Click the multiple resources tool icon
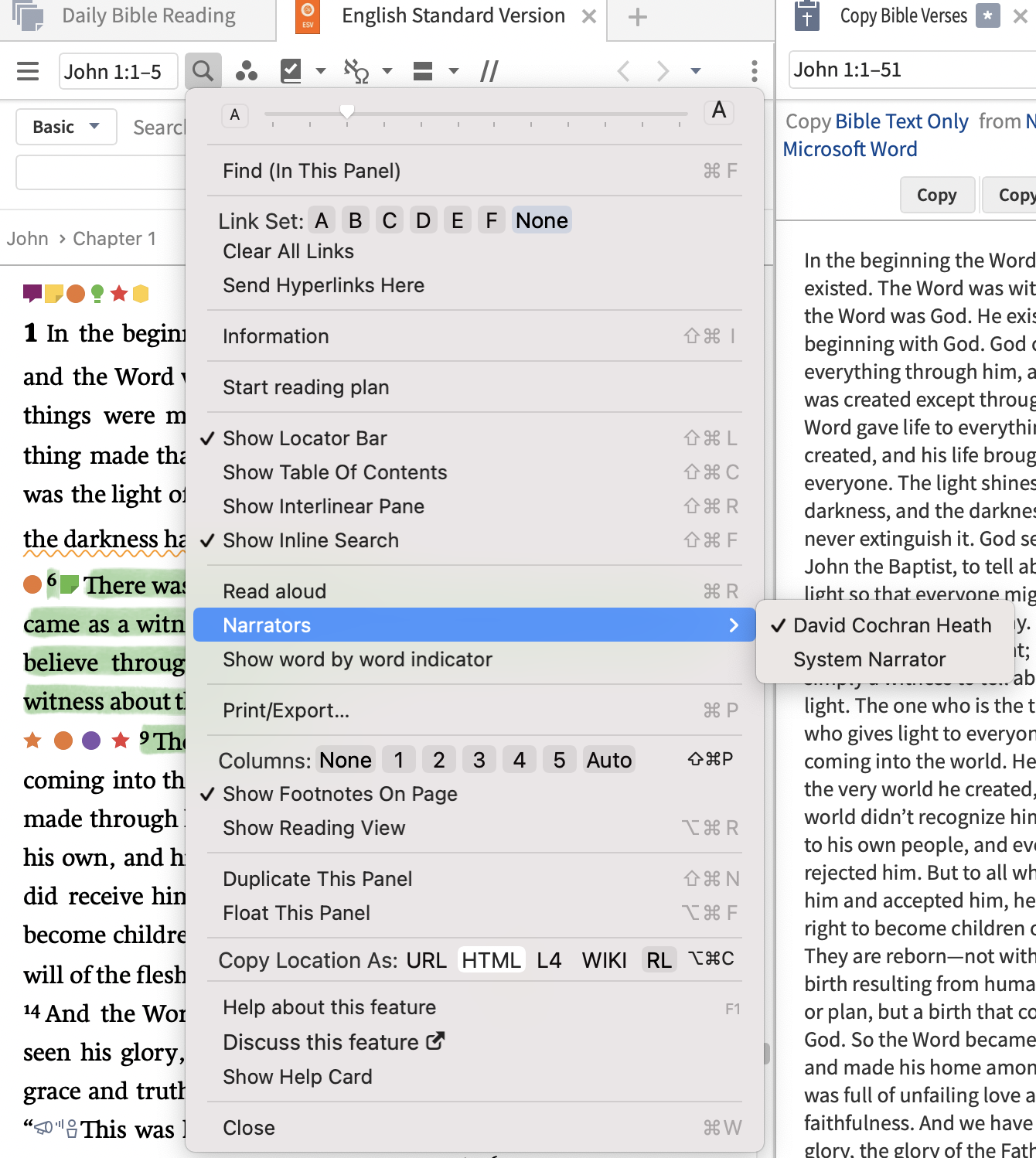Image resolution: width=1036 pixels, height=1158 pixels. click(356, 71)
